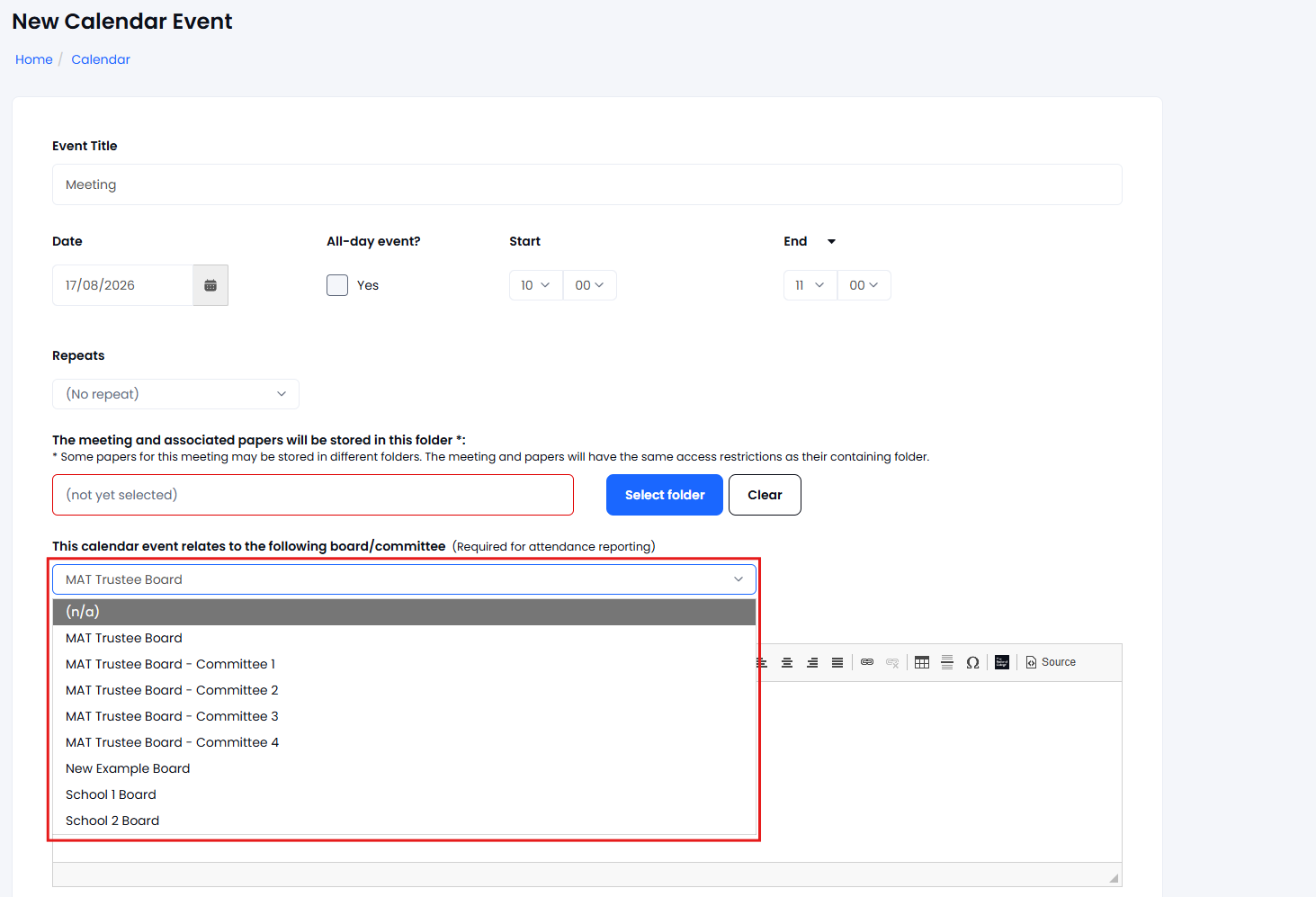Select MAT Trustee Board - Committee 2
The width and height of the screenshot is (1316, 897).
click(x=404, y=690)
